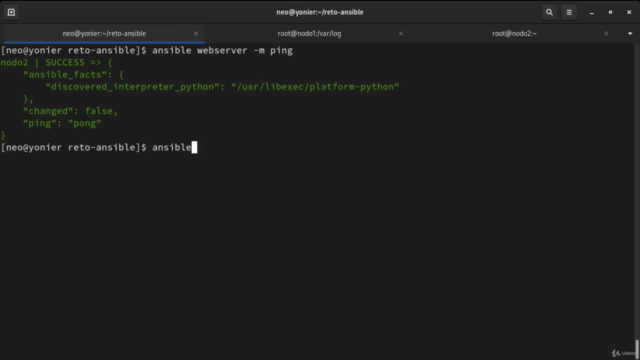Open the terminal search tool
The height and width of the screenshot is (360, 640).
[549, 12]
